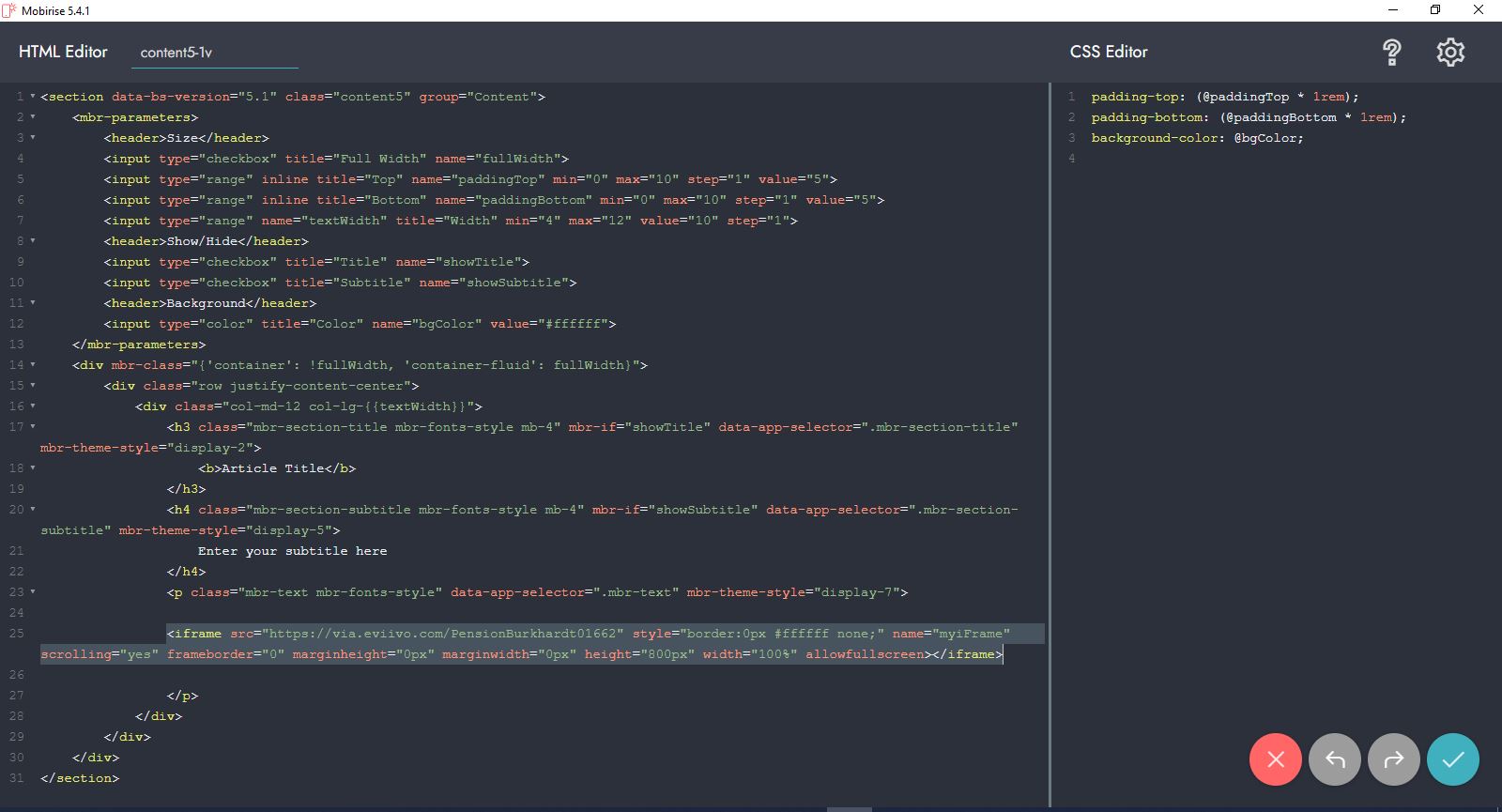The height and width of the screenshot is (812, 1502).
Task: Fold the h4 subtitle element on line 20
Action: click(x=33, y=510)
